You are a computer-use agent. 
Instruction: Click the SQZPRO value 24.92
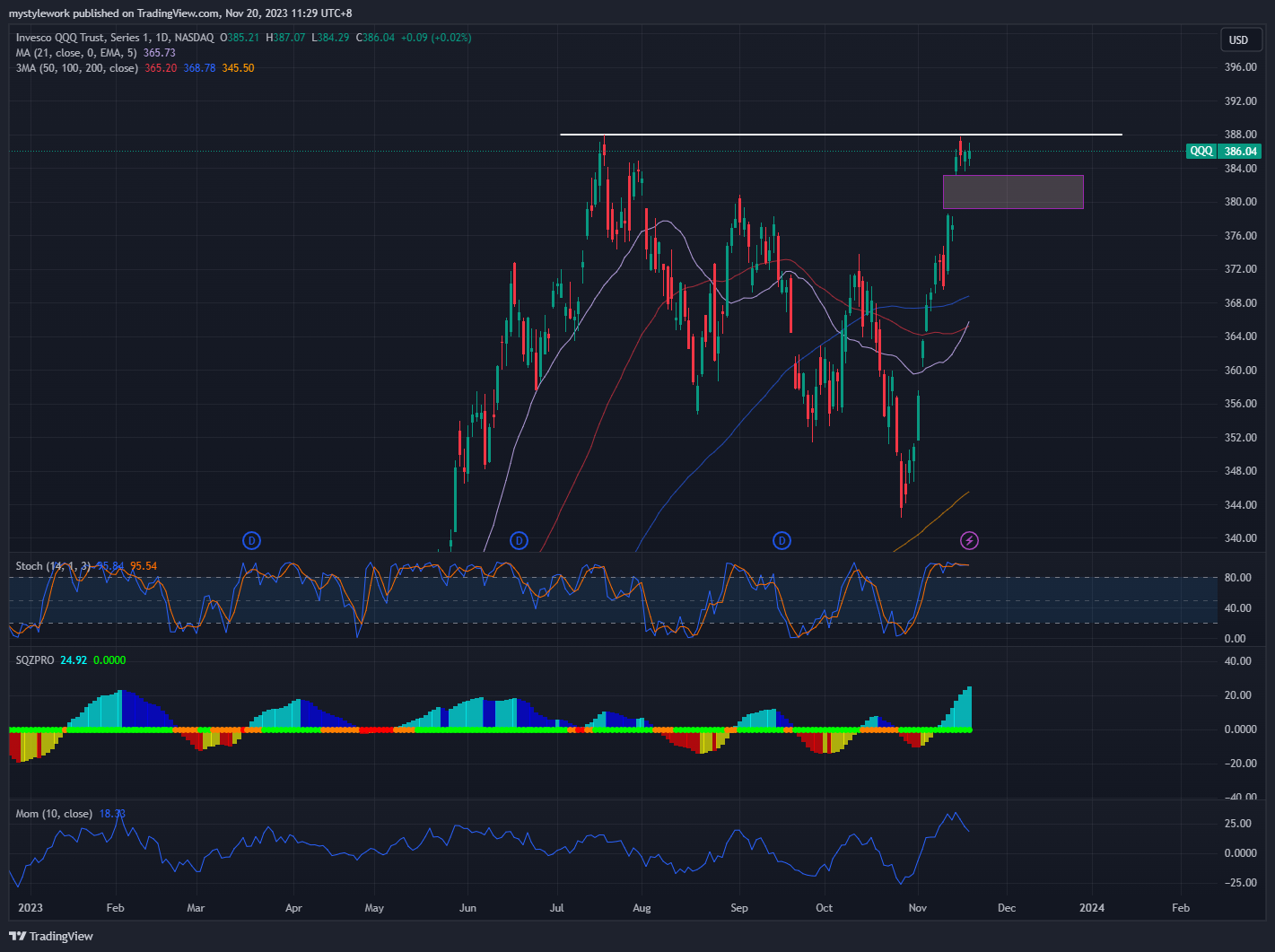pyautogui.click(x=74, y=660)
